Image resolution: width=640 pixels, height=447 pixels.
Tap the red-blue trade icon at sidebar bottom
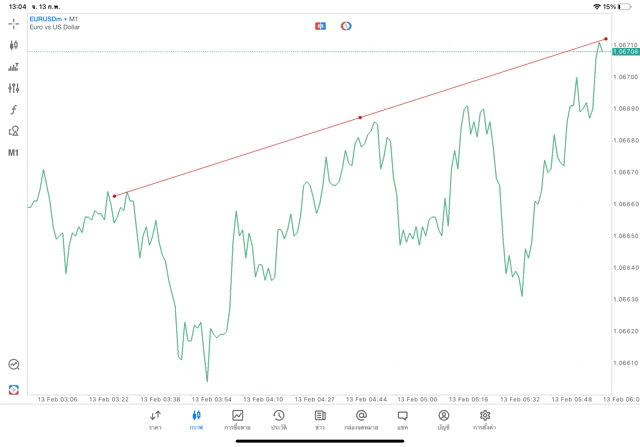13,389
